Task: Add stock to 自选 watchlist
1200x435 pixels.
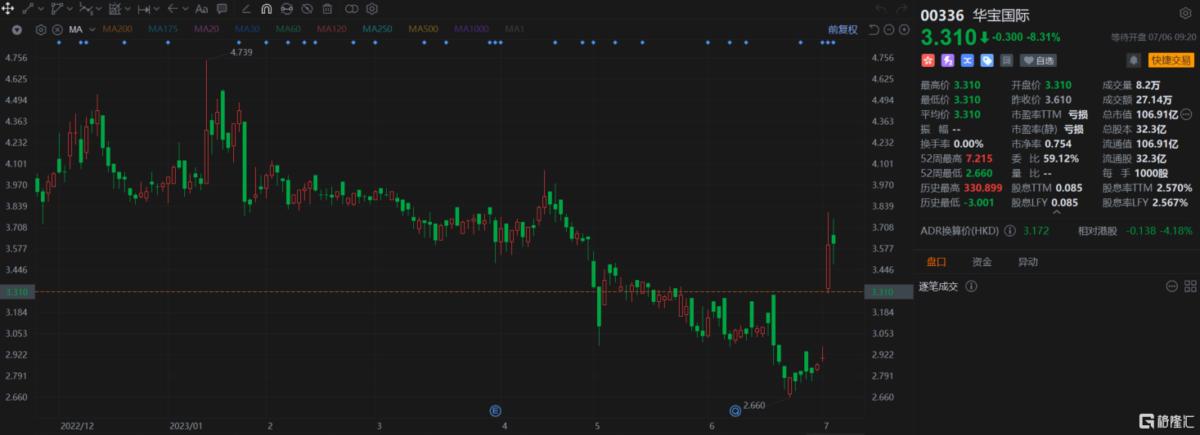Action: coord(1038,60)
